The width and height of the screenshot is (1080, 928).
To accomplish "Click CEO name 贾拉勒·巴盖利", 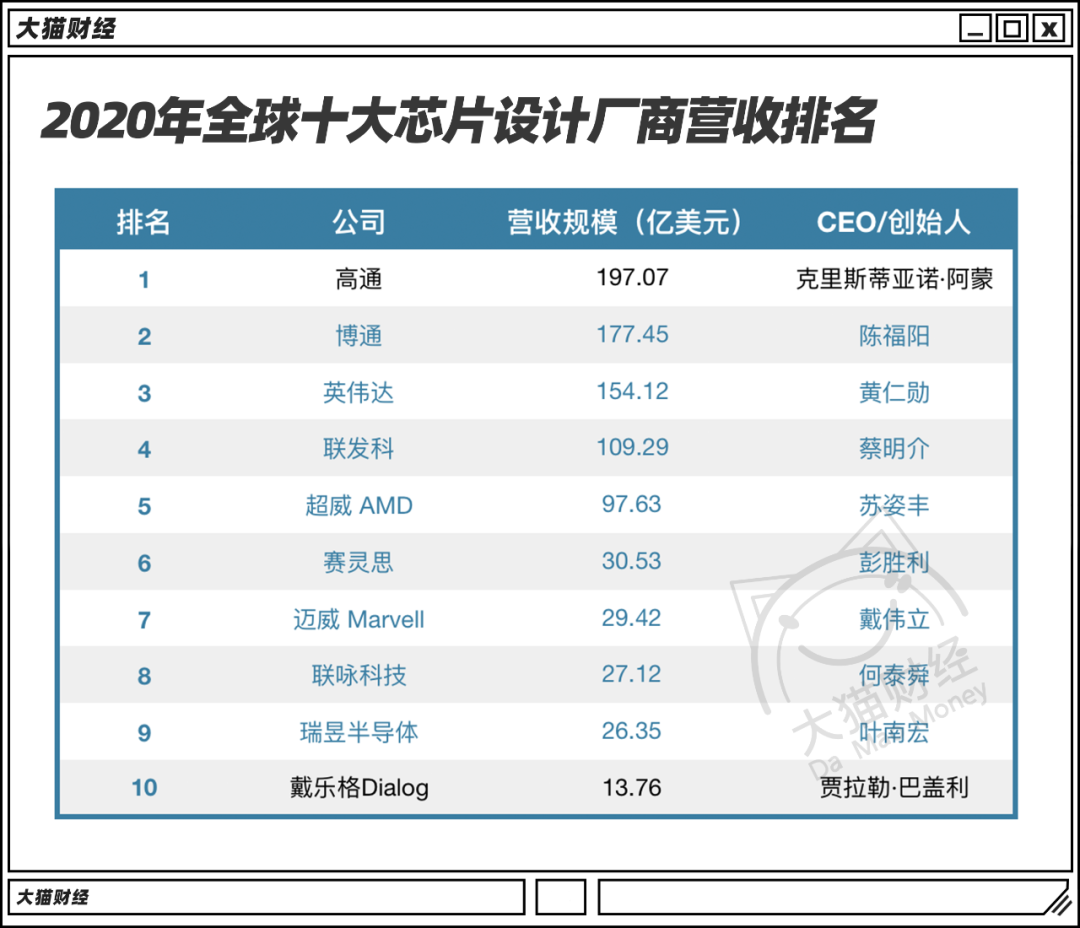I will click(x=894, y=787).
